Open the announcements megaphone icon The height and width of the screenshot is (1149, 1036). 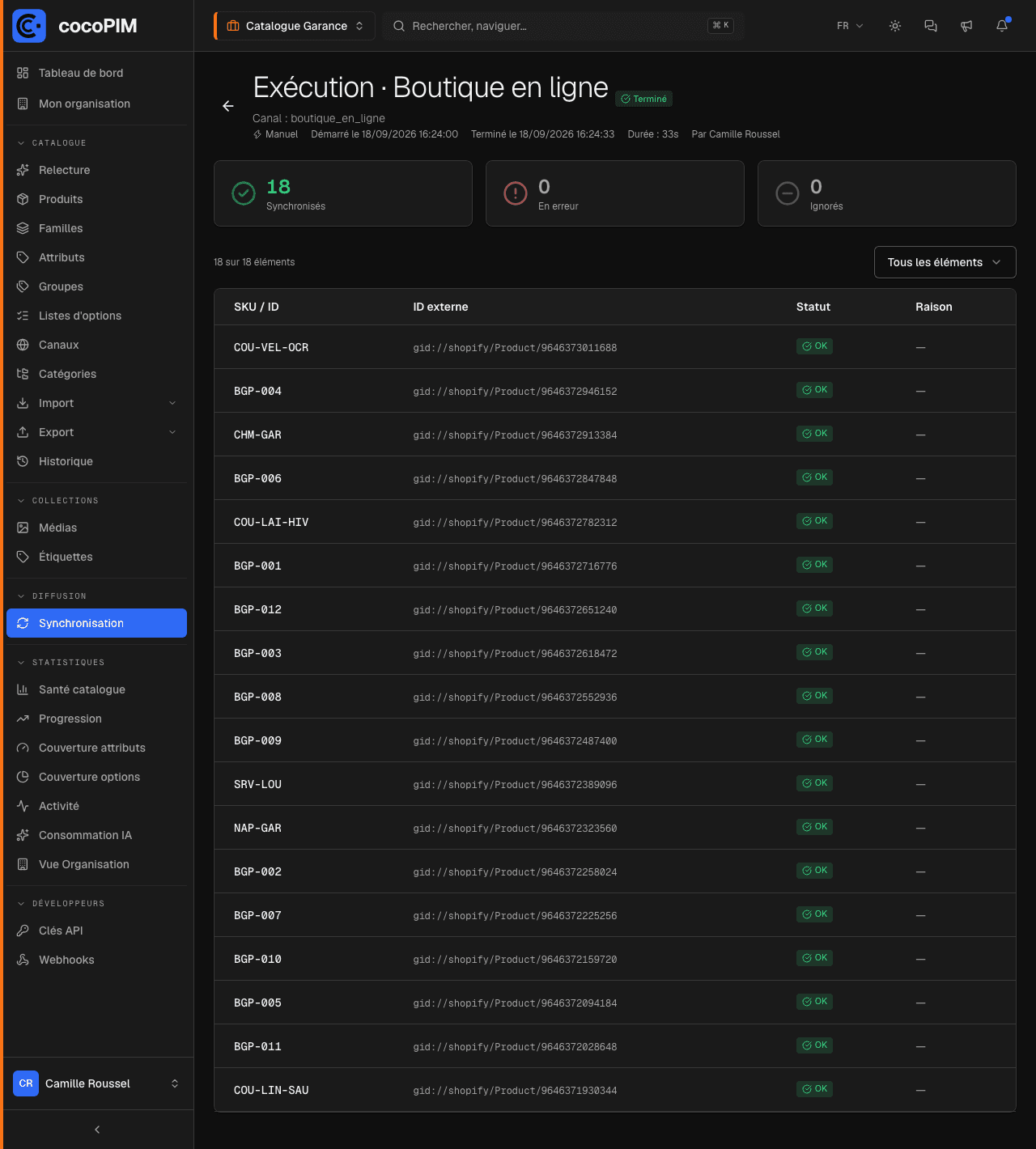(966, 26)
